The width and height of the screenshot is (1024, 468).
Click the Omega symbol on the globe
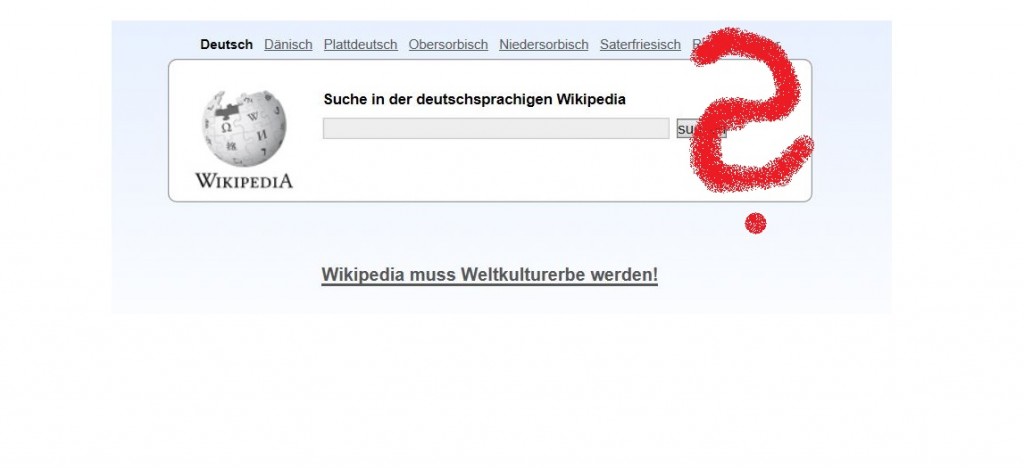[227, 127]
